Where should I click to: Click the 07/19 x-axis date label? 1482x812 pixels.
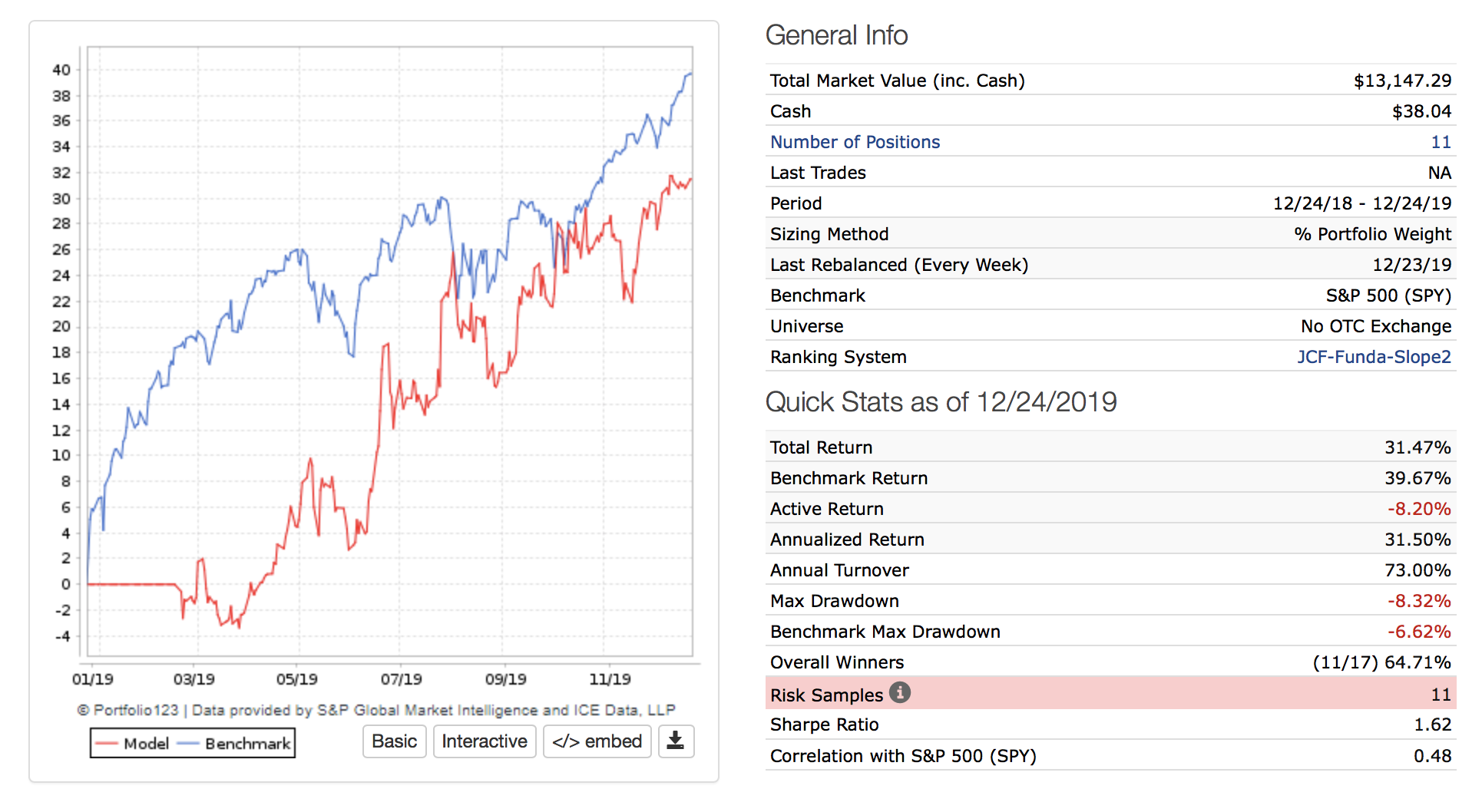point(401,679)
